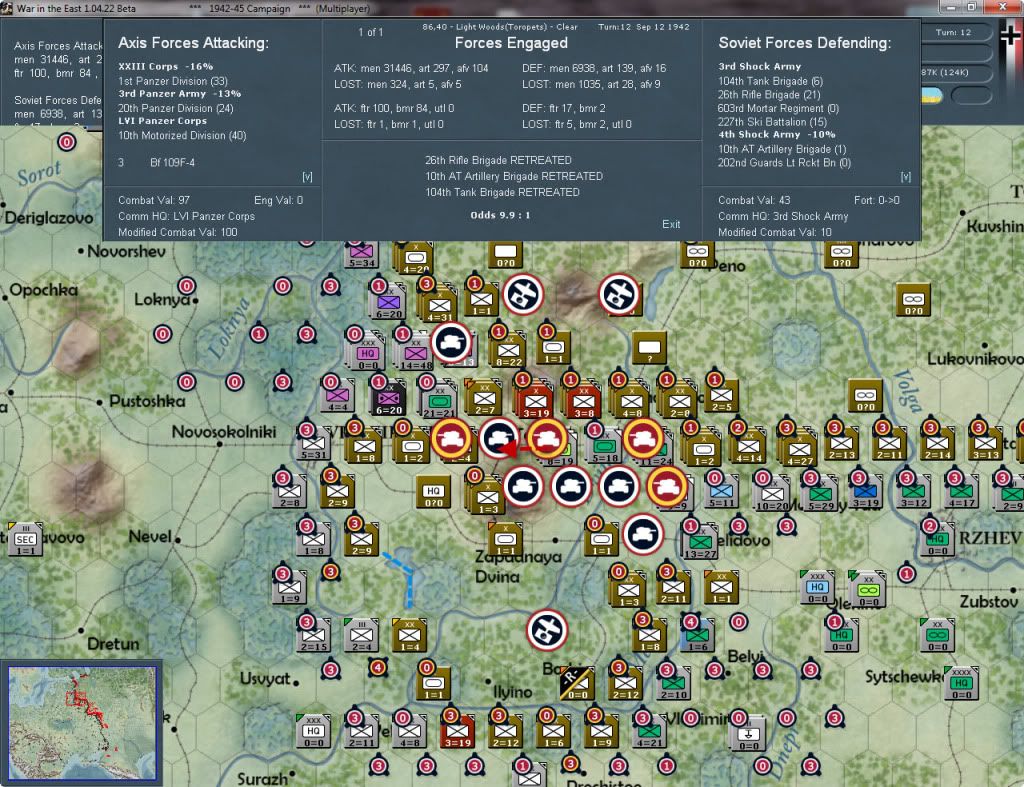This screenshot has width=1024, height=787.
Task: Click '1st Panzer Division (33)' in attackers
Action: 172,81
